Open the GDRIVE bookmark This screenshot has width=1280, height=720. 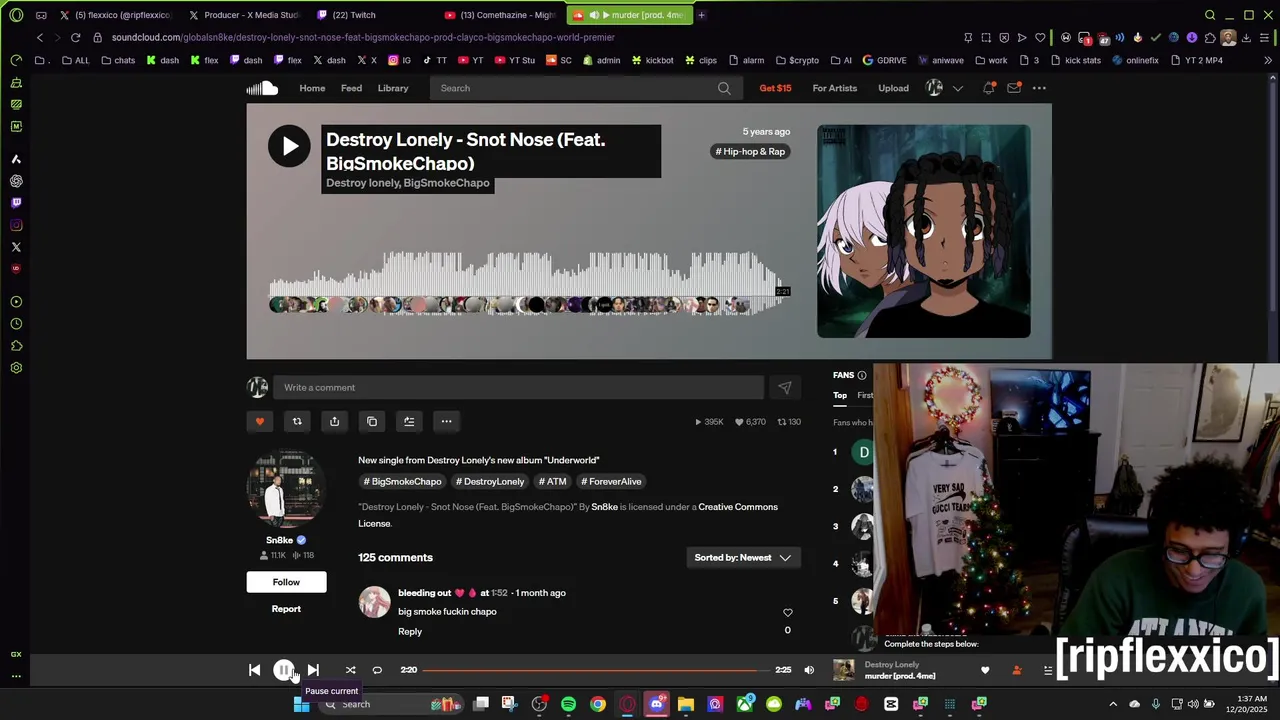coord(884,60)
